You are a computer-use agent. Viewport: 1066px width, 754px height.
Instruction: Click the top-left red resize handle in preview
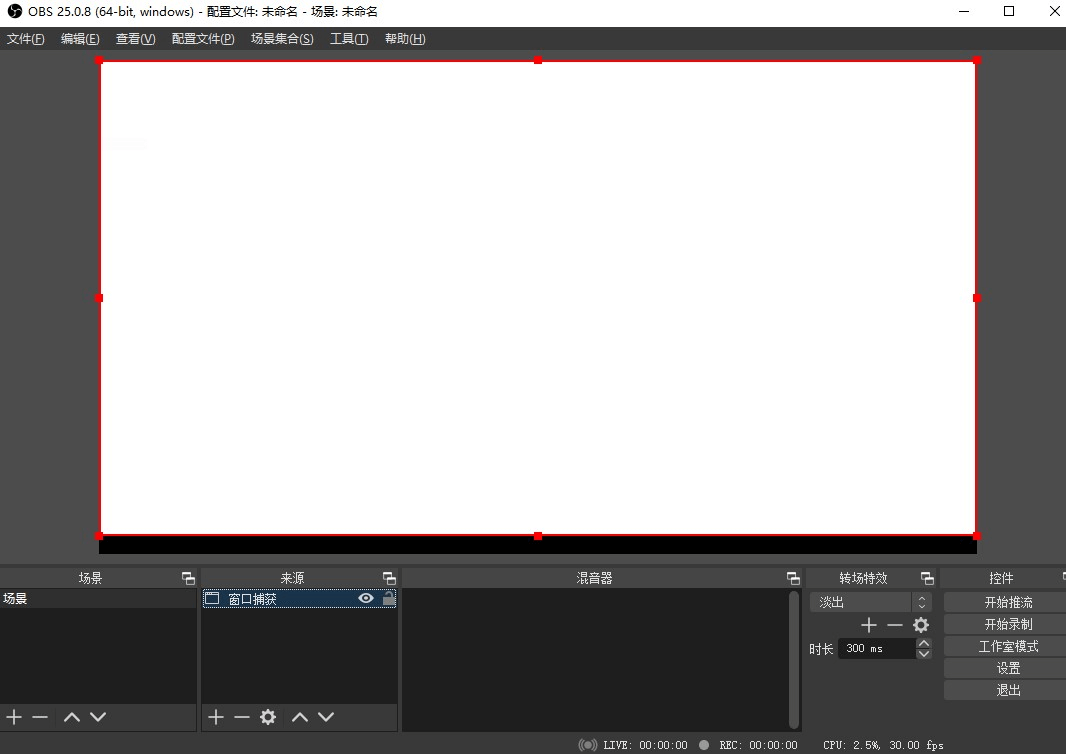[x=99, y=61]
